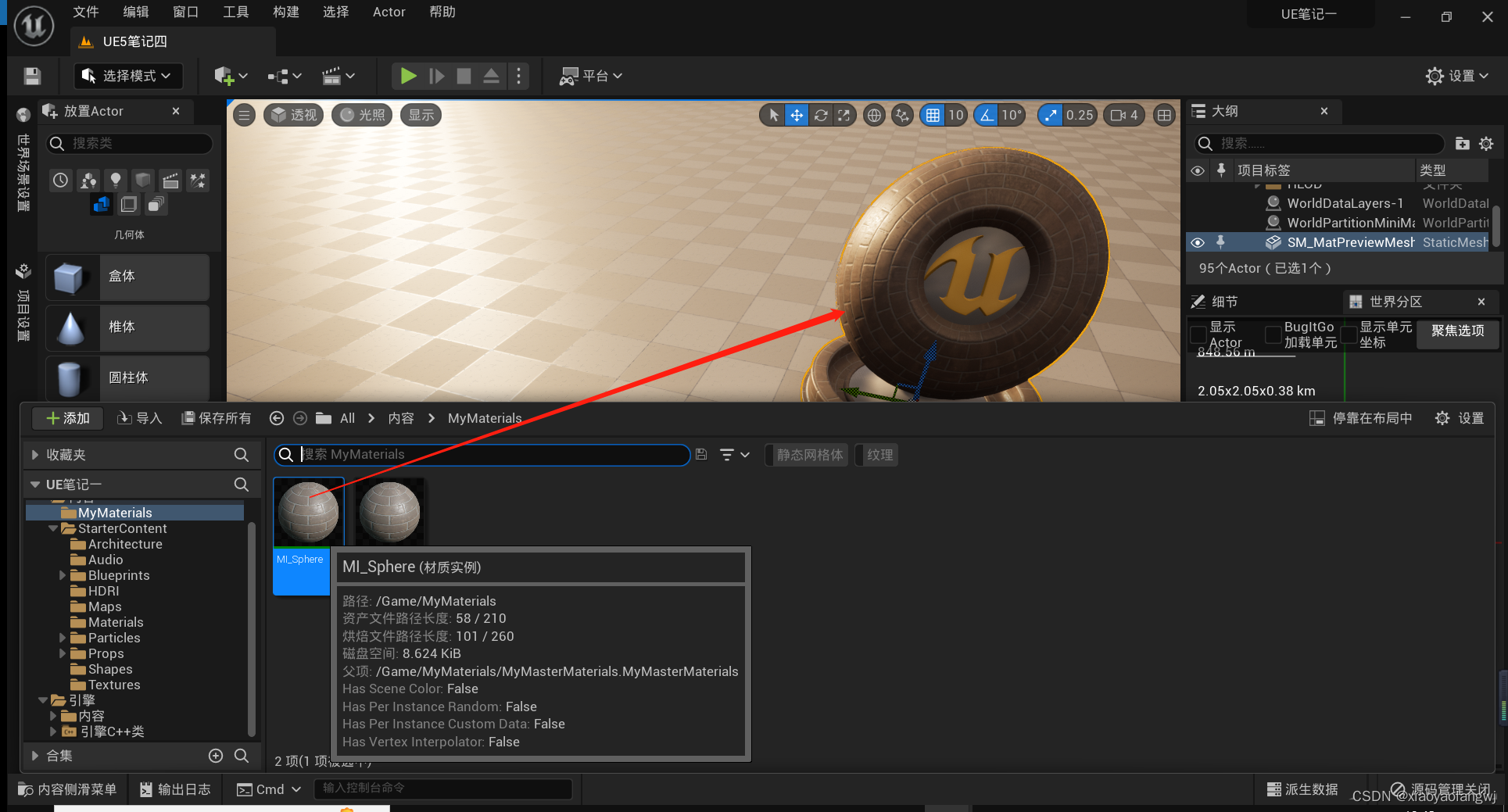The image size is (1508, 812).
Task: Click the save level floppy disk icon
Action: [x=32, y=76]
